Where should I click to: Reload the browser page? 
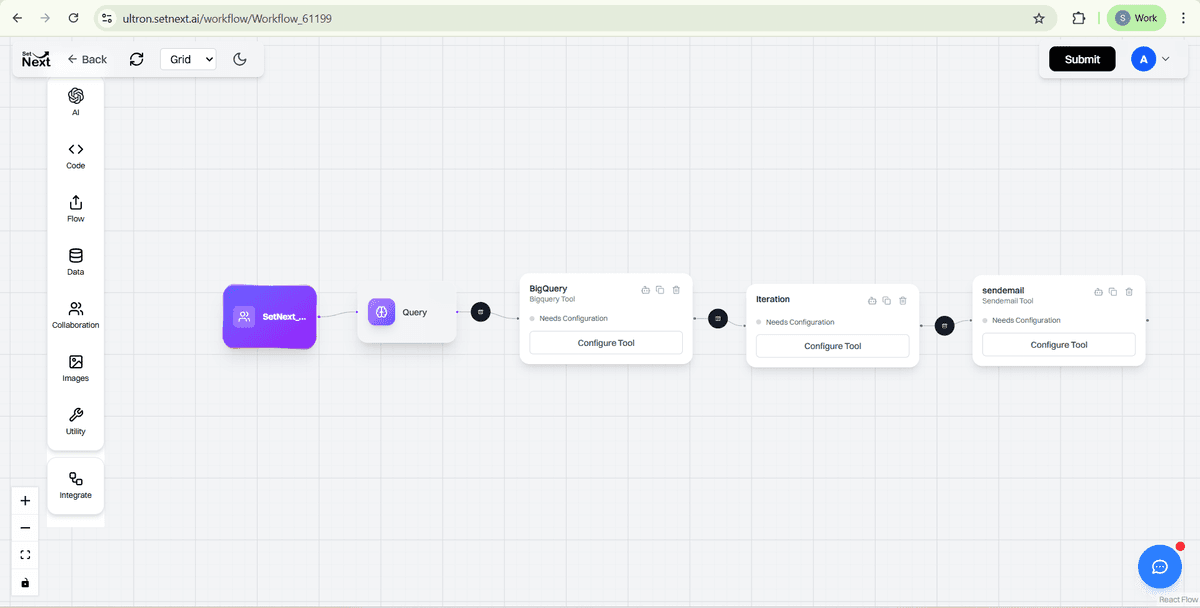[73, 18]
